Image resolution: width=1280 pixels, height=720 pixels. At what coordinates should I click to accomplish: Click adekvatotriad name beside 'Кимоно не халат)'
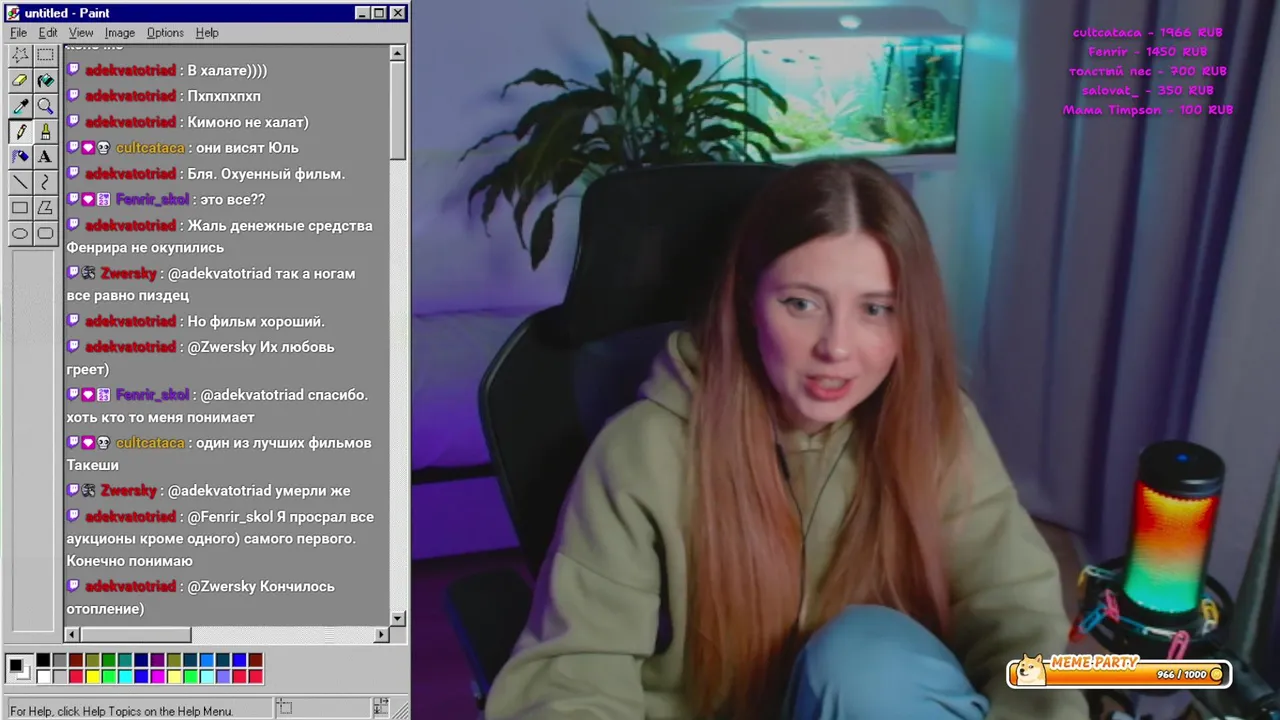pyautogui.click(x=130, y=122)
